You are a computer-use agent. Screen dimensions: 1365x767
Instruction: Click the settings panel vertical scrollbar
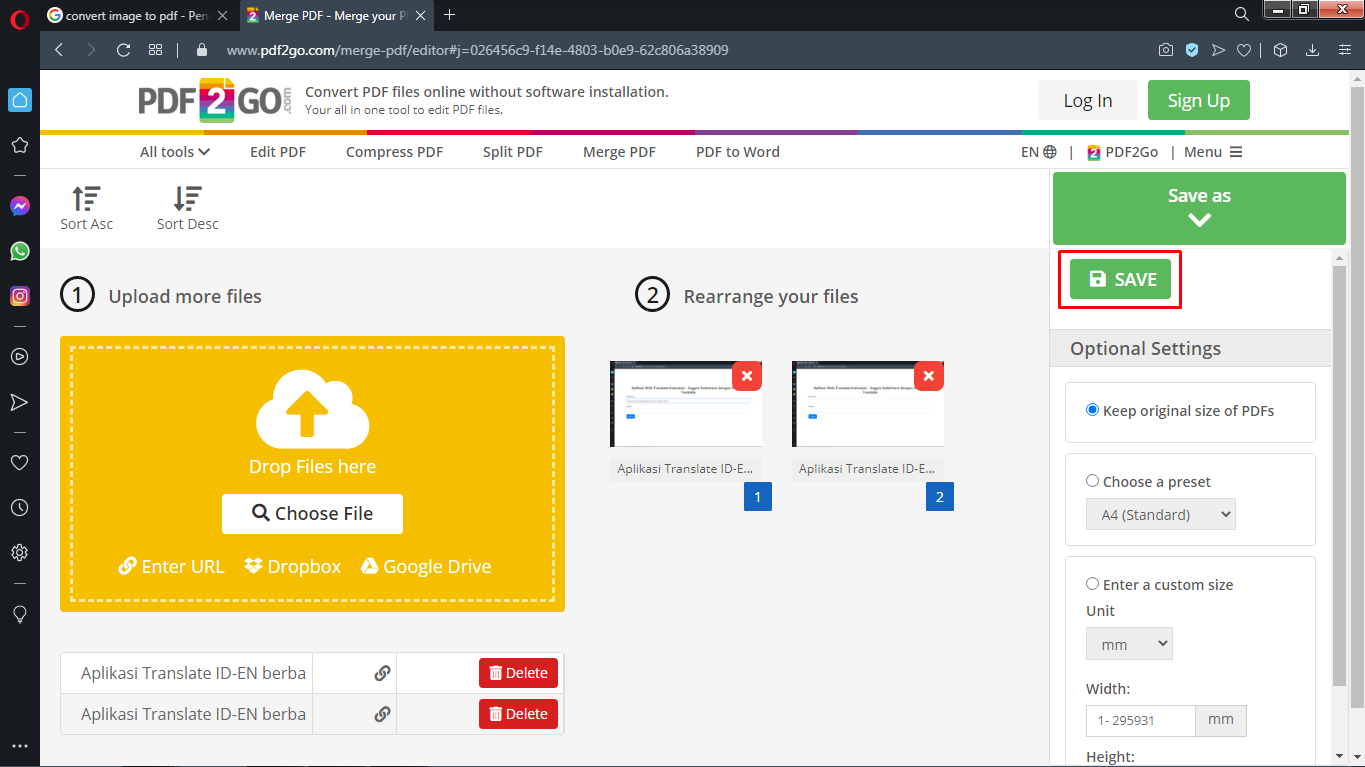tap(1339, 475)
